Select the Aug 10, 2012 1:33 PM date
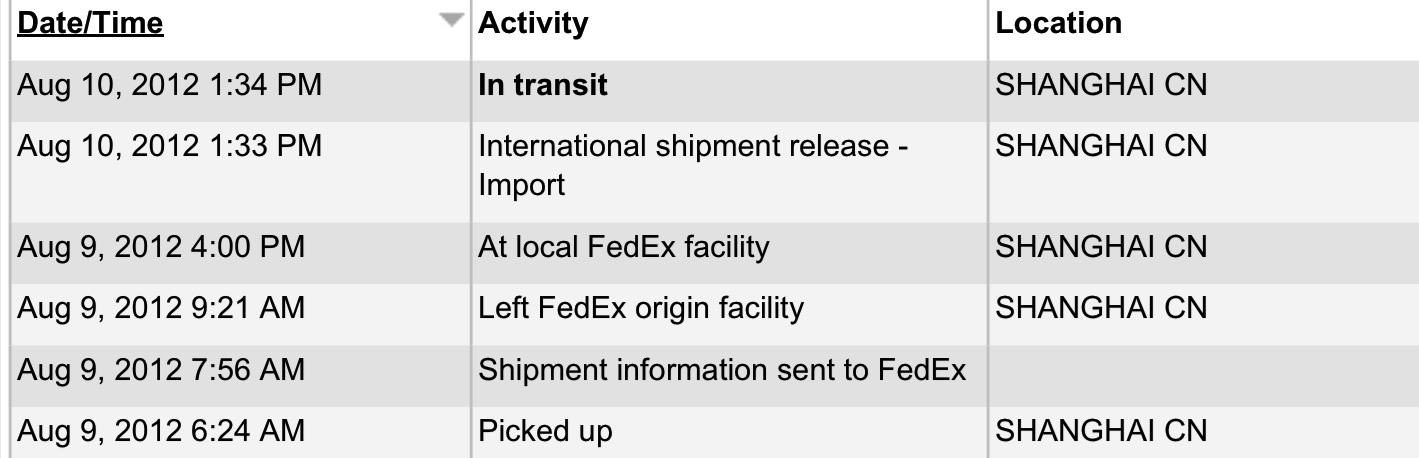 (170, 146)
